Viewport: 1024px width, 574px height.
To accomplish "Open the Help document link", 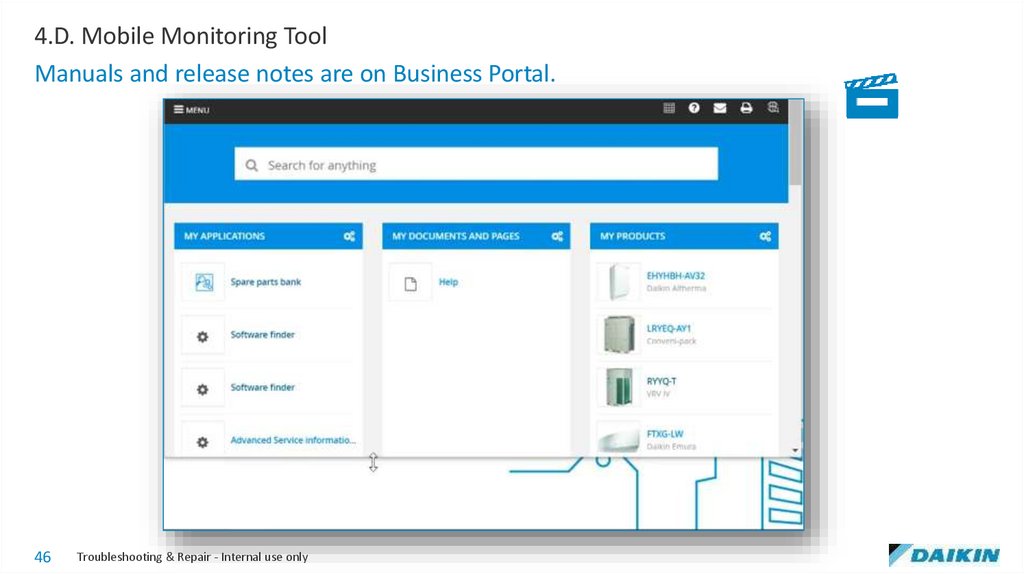I will 448,282.
